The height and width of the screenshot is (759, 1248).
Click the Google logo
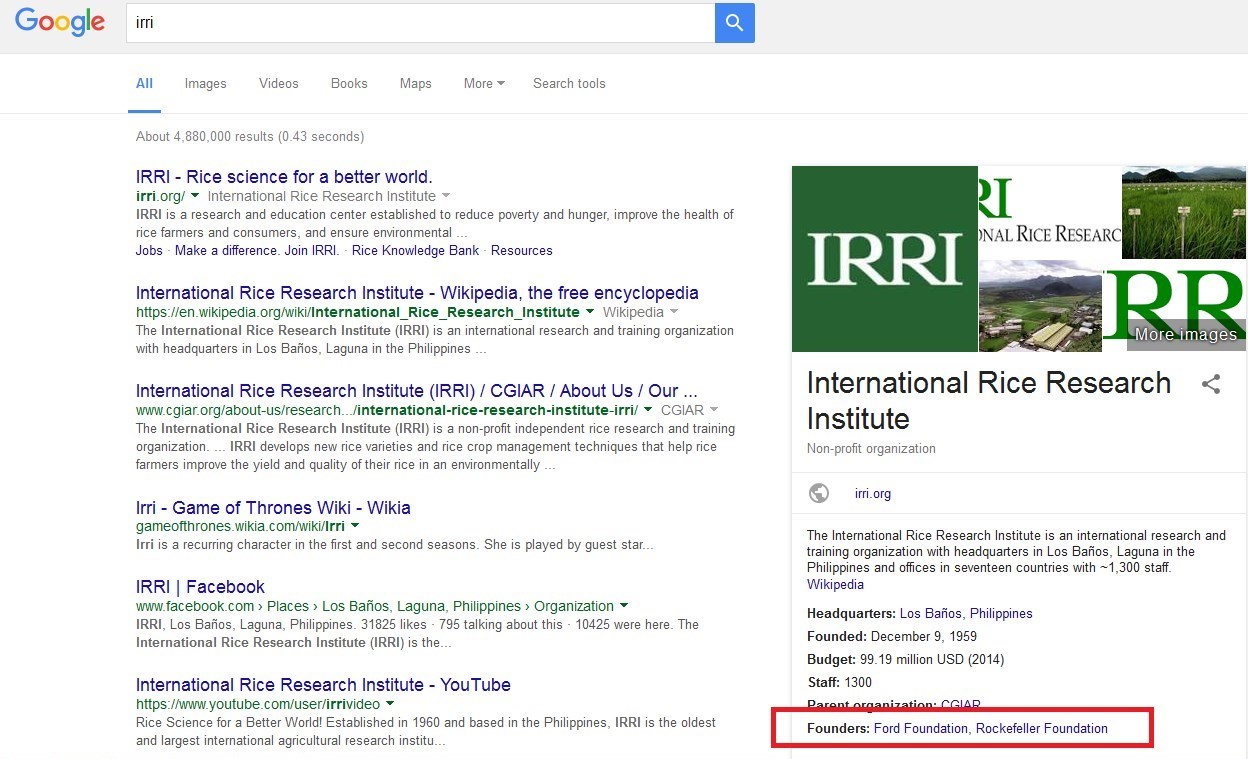pos(60,22)
